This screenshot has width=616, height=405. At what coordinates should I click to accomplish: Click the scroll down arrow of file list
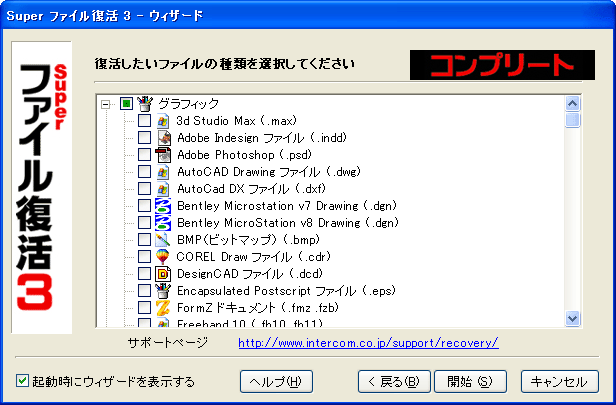572,318
